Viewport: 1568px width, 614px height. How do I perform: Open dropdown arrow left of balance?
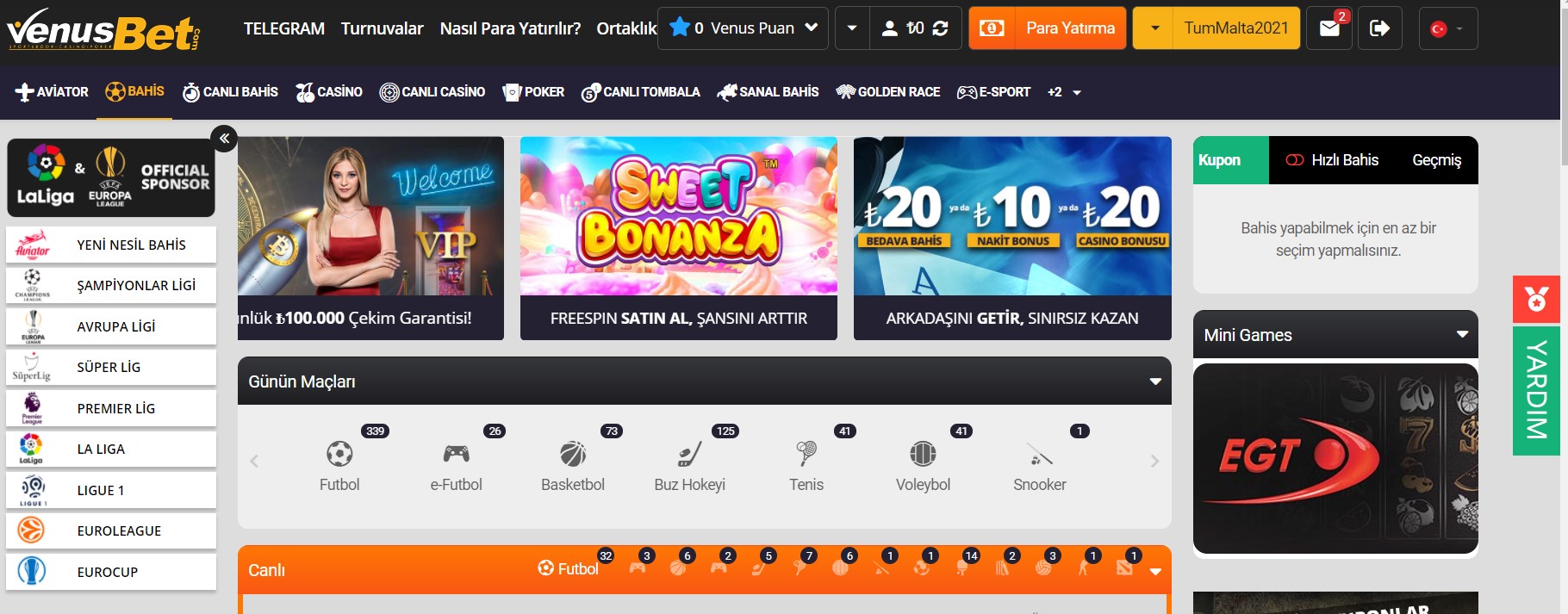(852, 28)
